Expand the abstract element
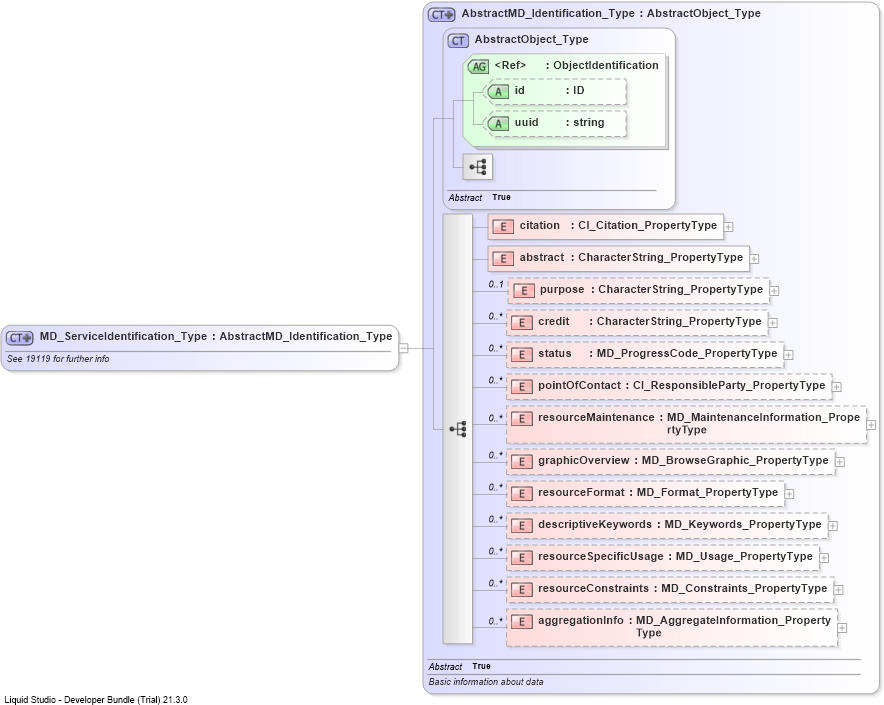Screen dimensions: 884x705 (754, 259)
